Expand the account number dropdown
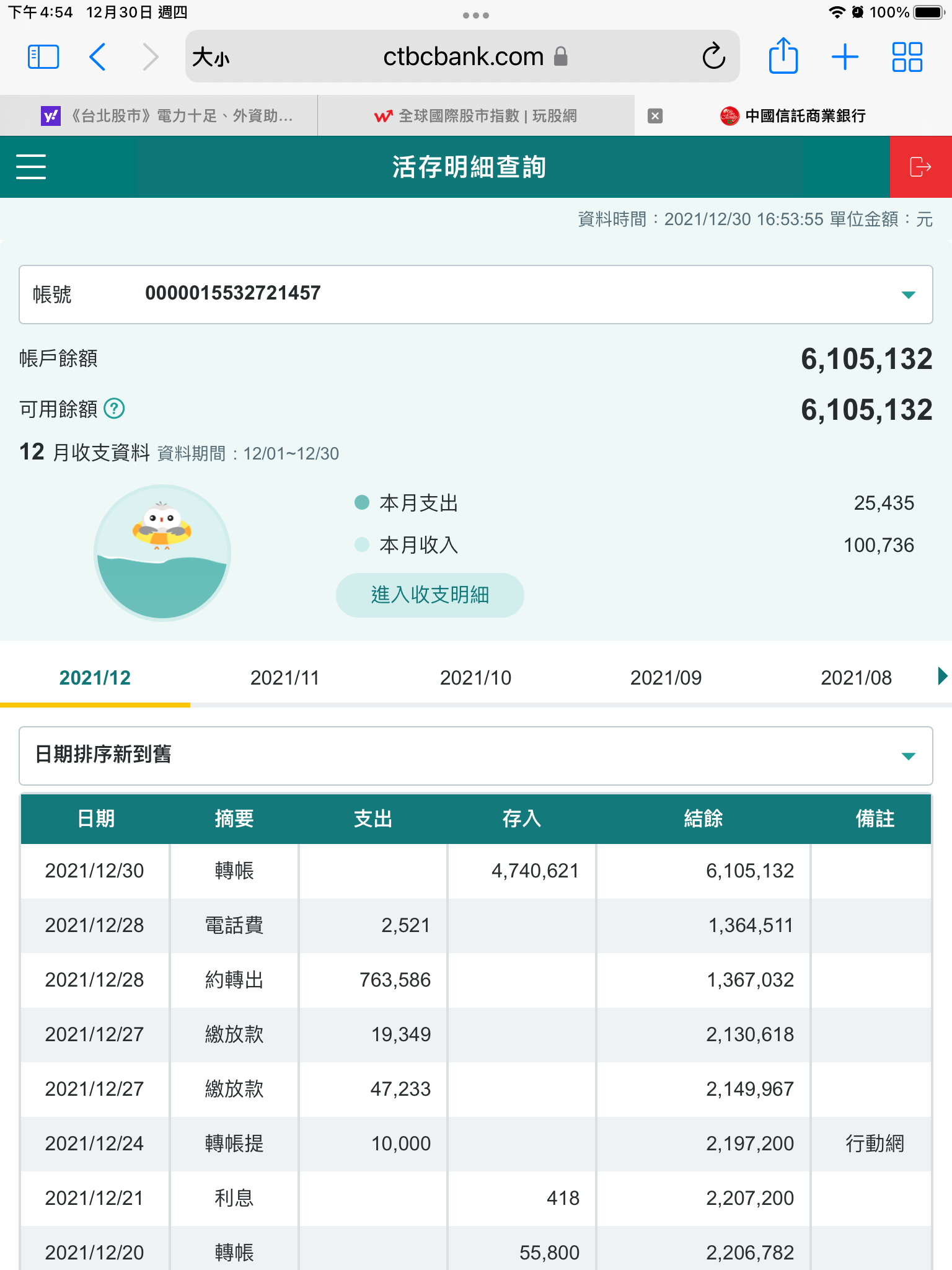The width and height of the screenshot is (952, 1270). [x=908, y=295]
